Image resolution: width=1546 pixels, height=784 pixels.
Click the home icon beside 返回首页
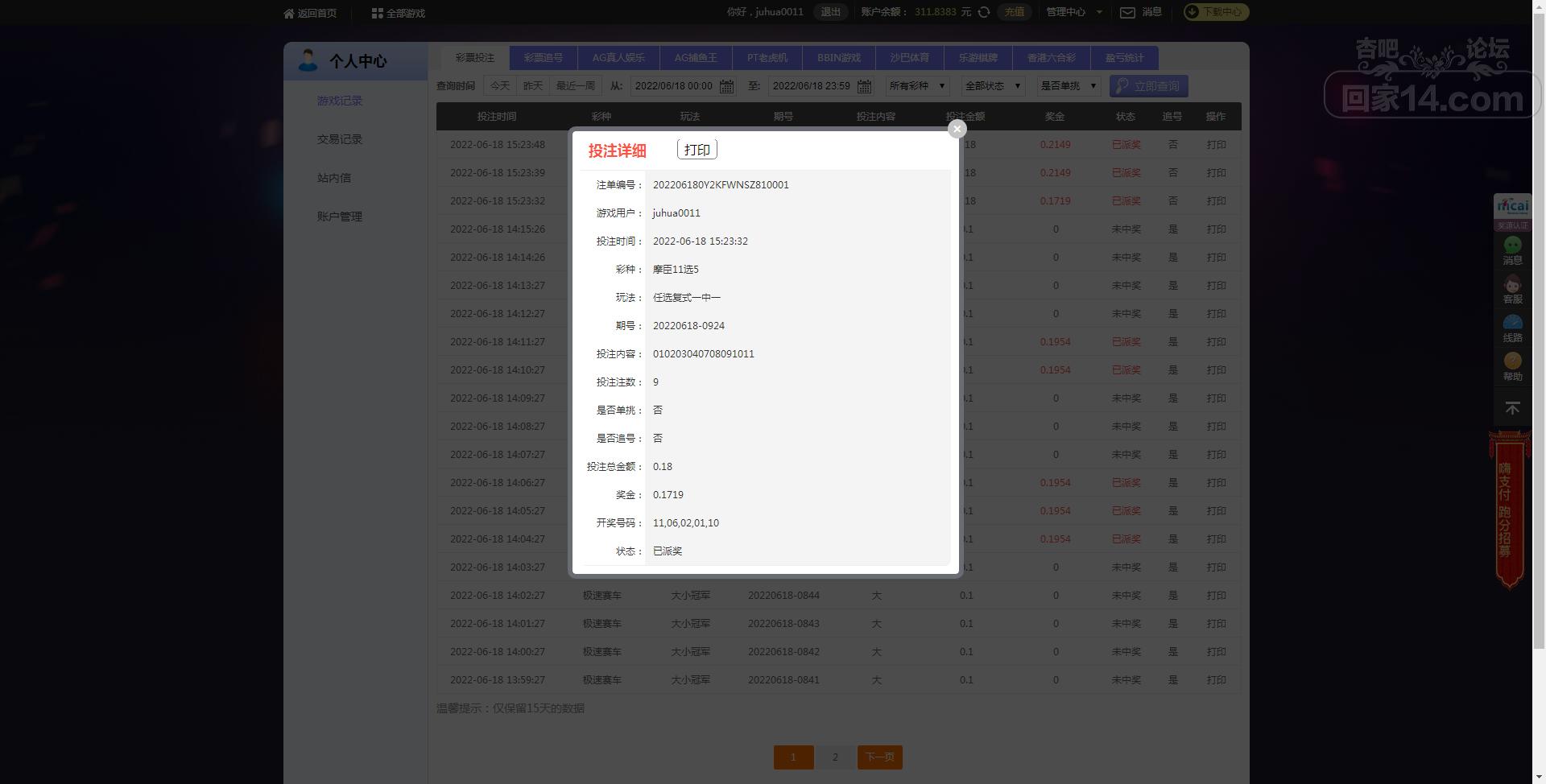pos(289,13)
